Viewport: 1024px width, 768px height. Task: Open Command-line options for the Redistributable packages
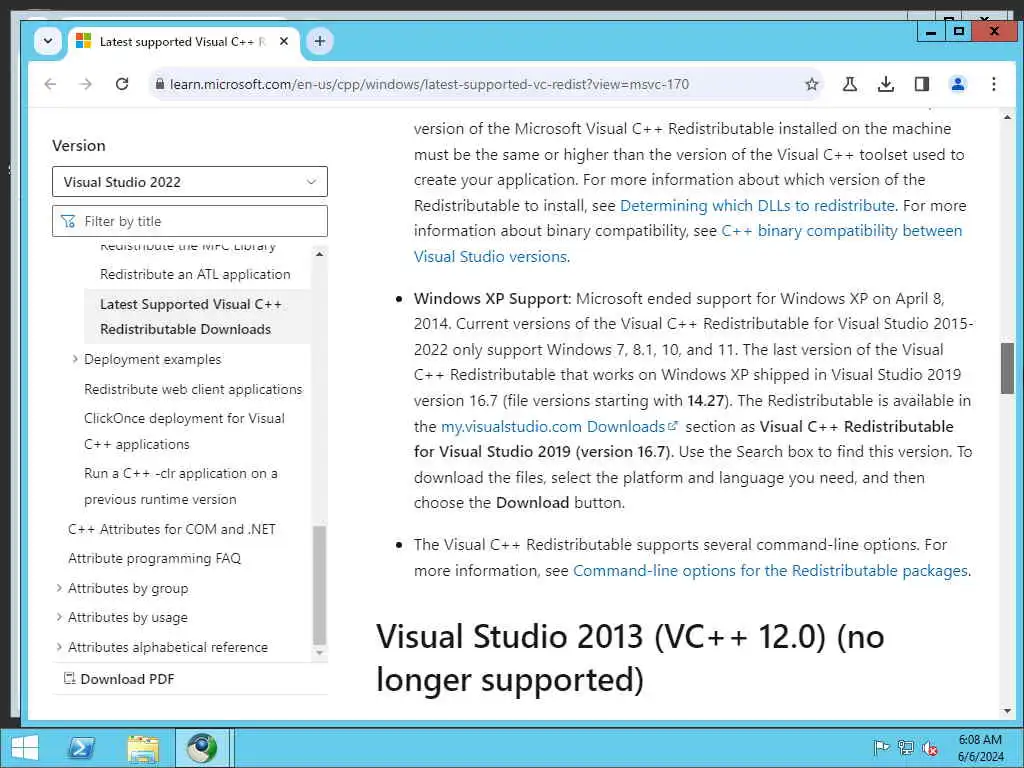tap(770, 571)
